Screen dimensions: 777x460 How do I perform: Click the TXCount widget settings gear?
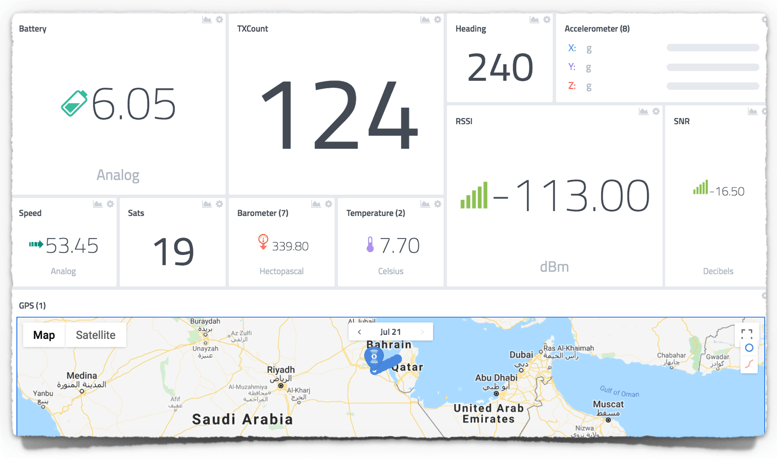tap(438, 20)
